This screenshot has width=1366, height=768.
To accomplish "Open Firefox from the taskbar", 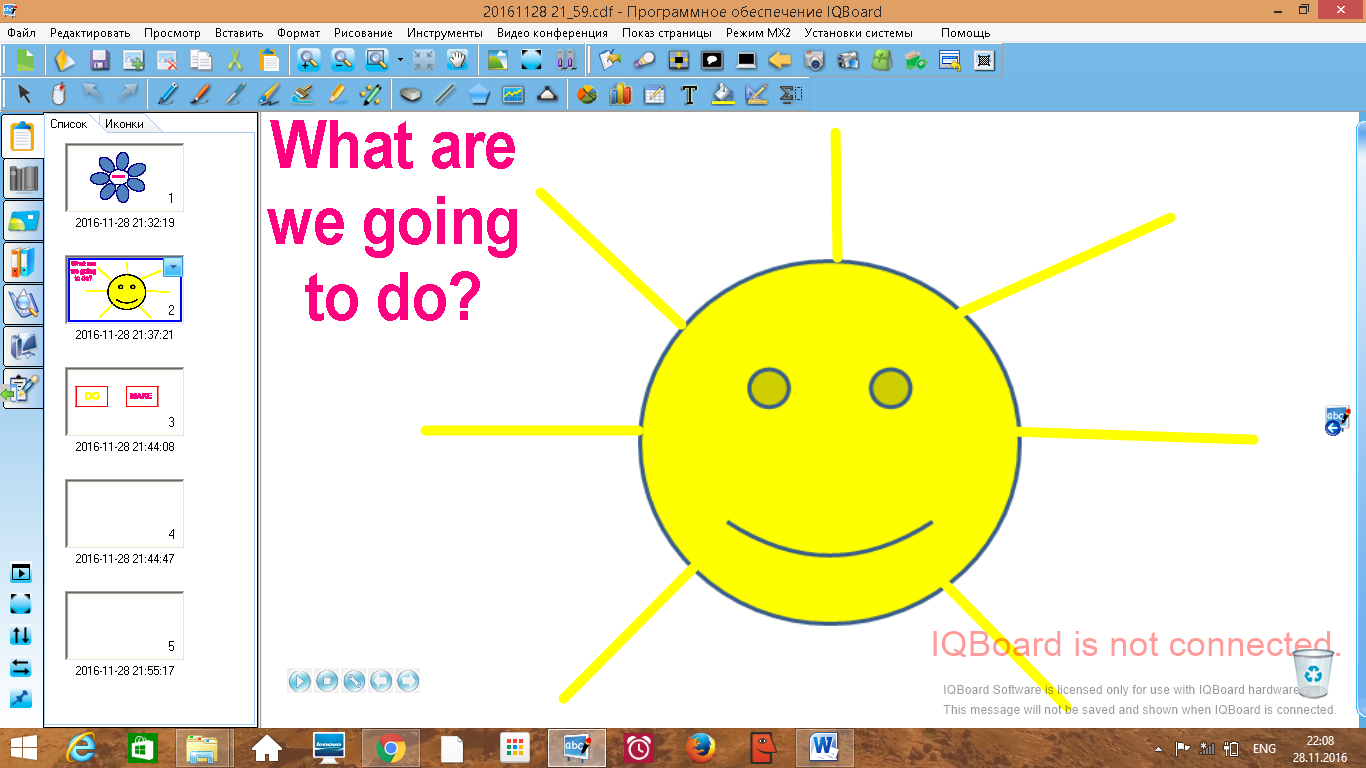I will [701, 747].
